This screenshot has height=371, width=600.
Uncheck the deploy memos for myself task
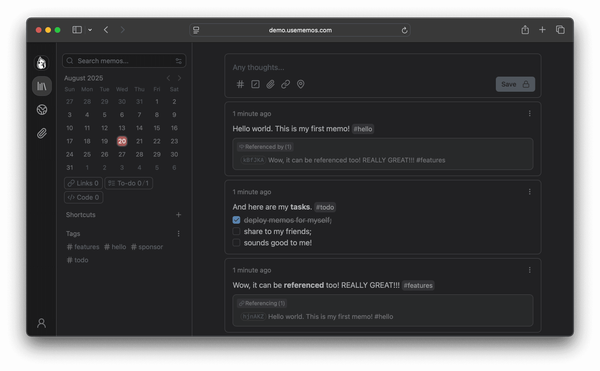click(x=236, y=220)
